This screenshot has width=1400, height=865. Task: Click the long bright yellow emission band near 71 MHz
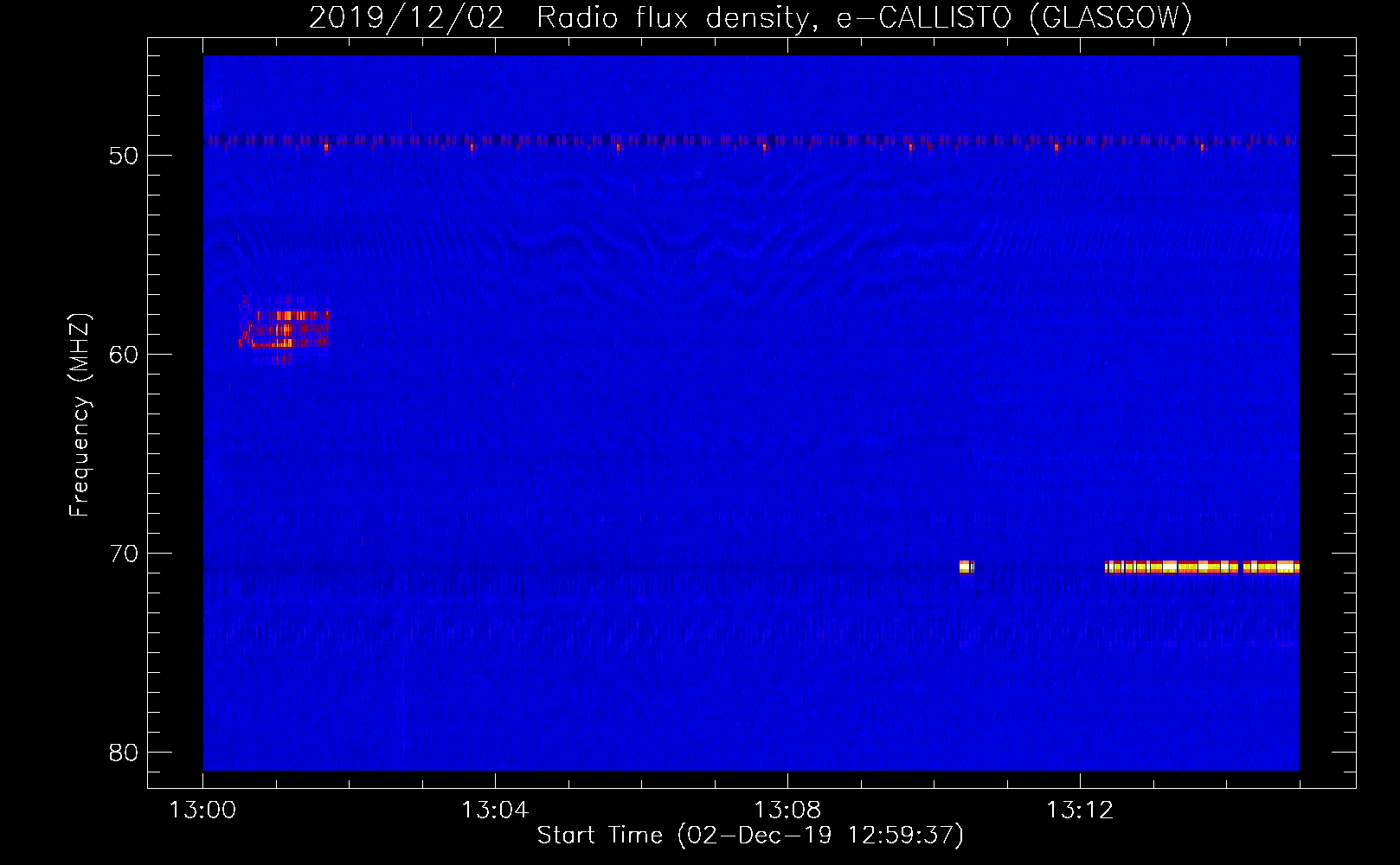[1202, 567]
